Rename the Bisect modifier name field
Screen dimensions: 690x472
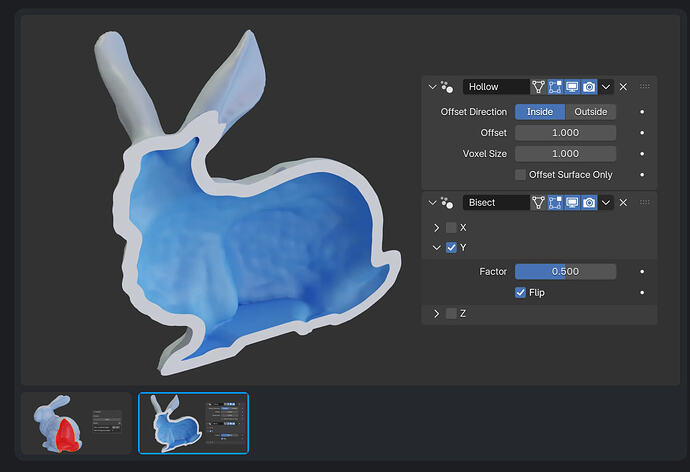496,202
